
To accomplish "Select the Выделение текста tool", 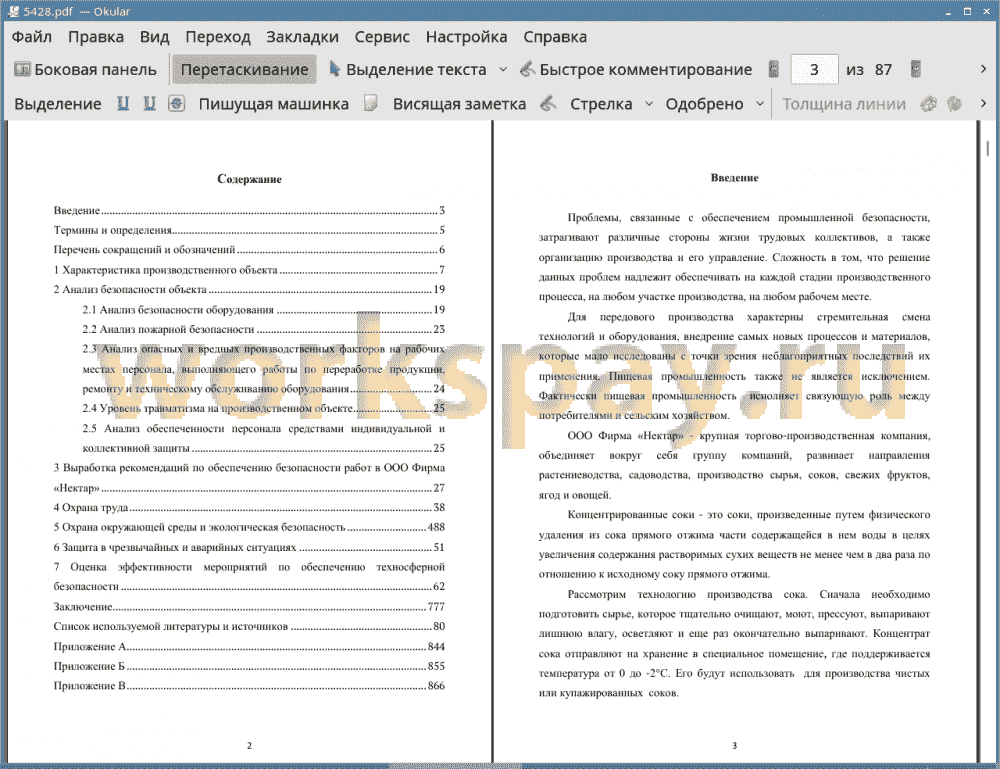I will 407,70.
